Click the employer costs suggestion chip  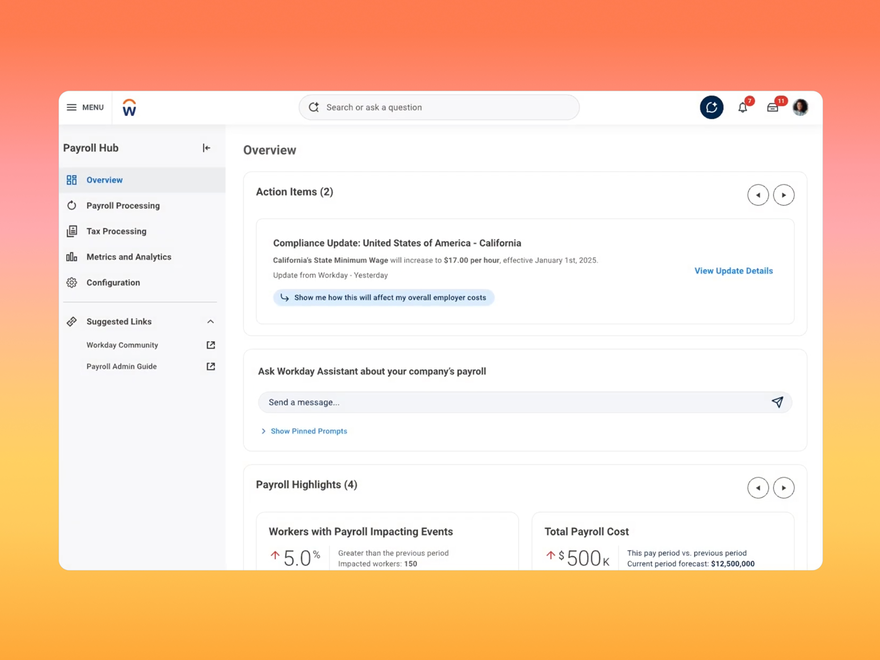point(383,297)
